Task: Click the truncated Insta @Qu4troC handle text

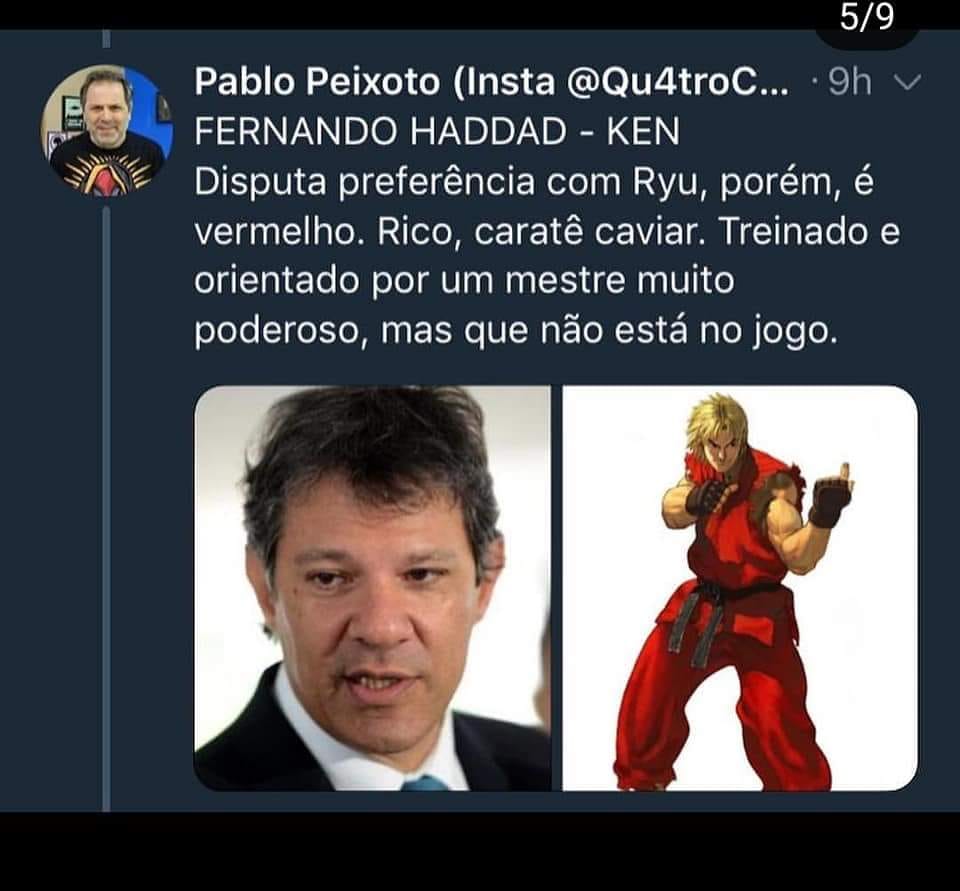Action: (x=621, y=81)
